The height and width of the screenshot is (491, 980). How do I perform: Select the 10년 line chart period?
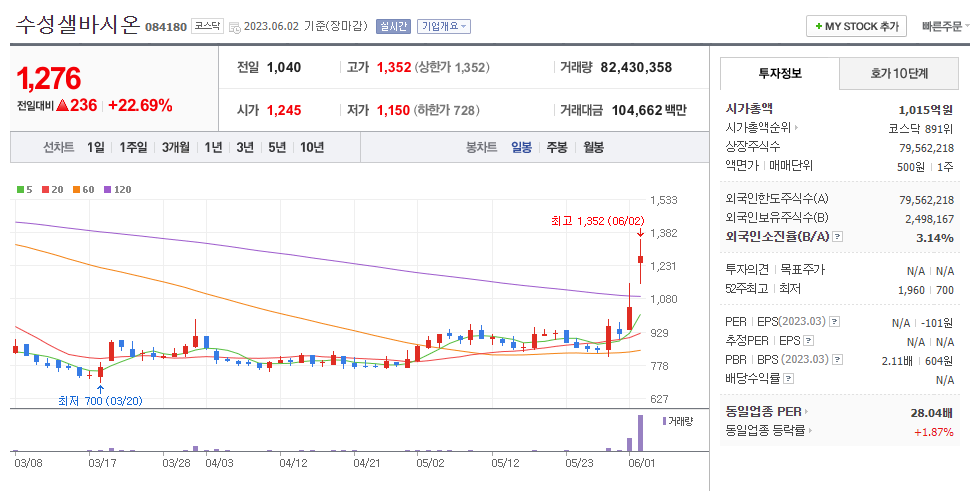tap(312, 147)
